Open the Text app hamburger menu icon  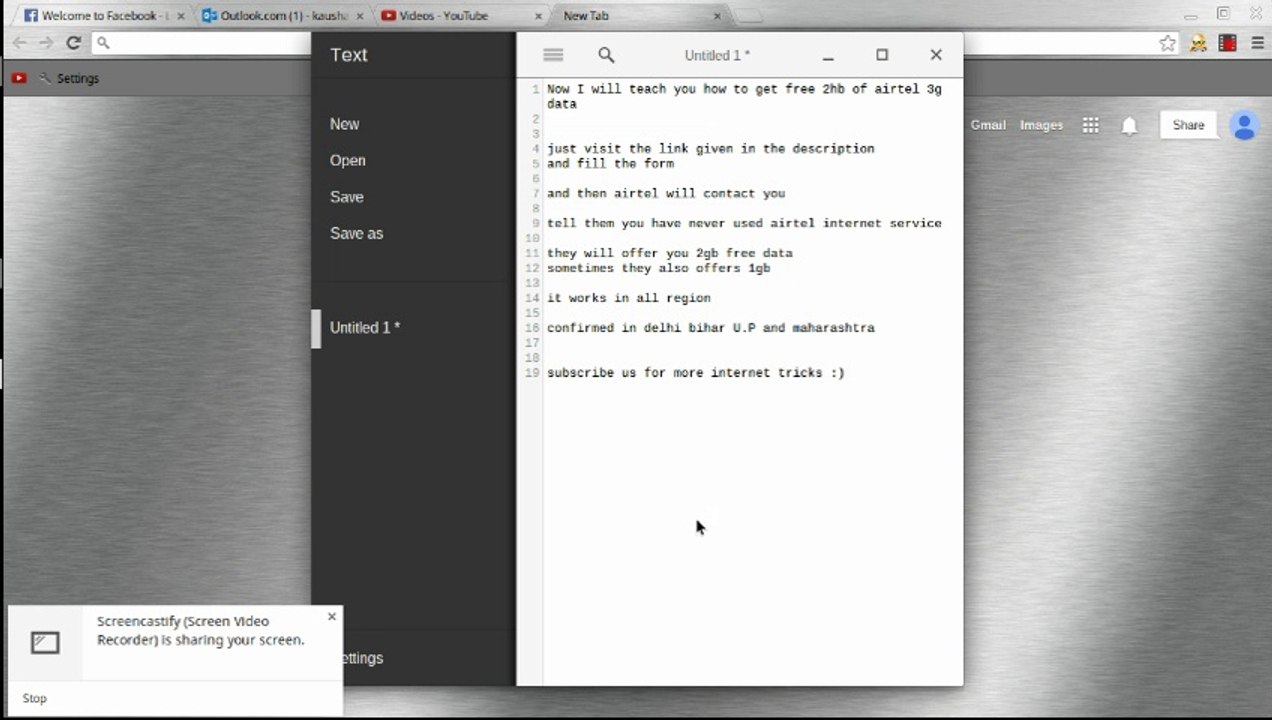(x=553, y=55)
